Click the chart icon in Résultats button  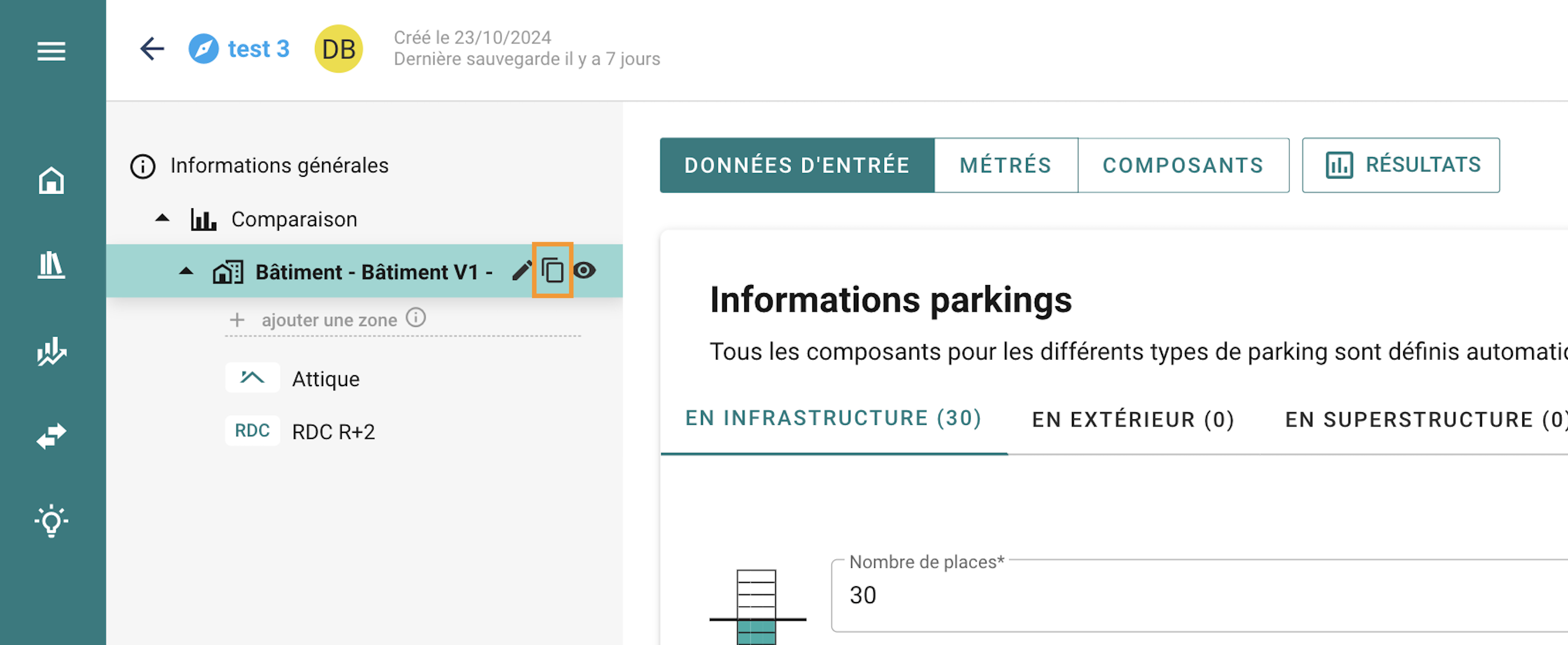point(1339,165)
